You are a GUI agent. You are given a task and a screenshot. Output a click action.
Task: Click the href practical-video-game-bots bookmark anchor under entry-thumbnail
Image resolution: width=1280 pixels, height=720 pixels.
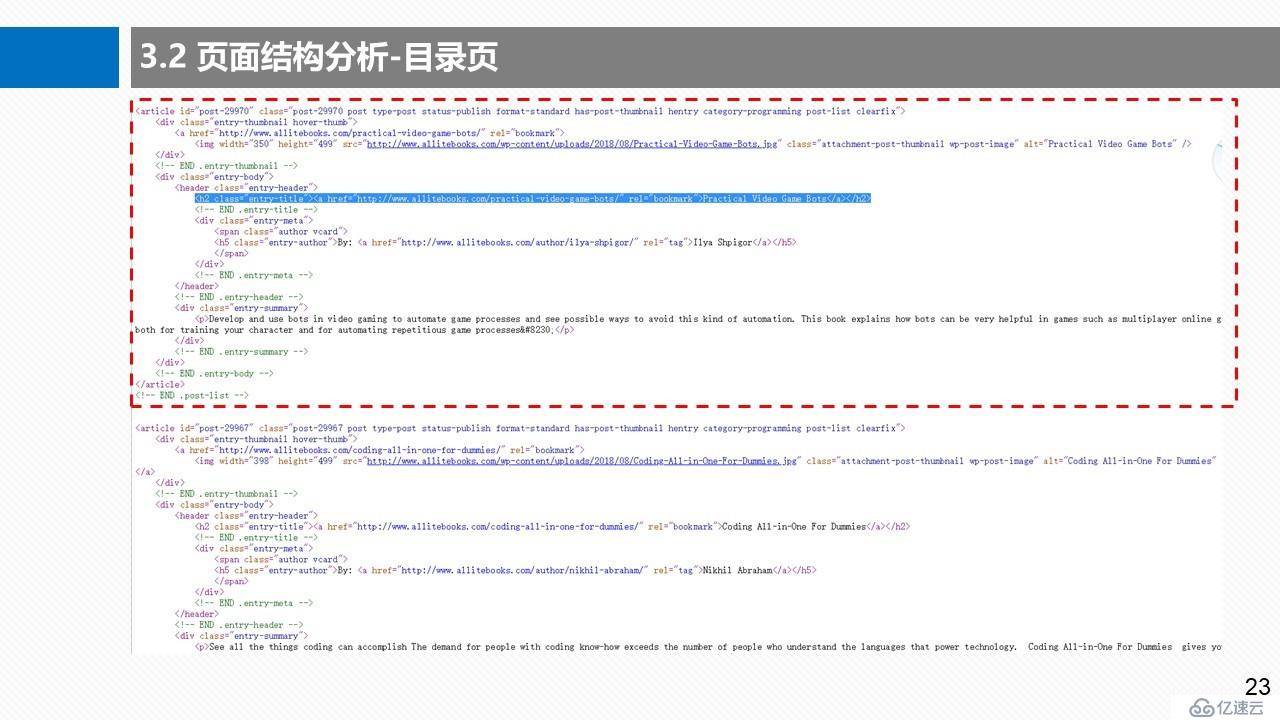pyautogui.click(x=370, y=133)
